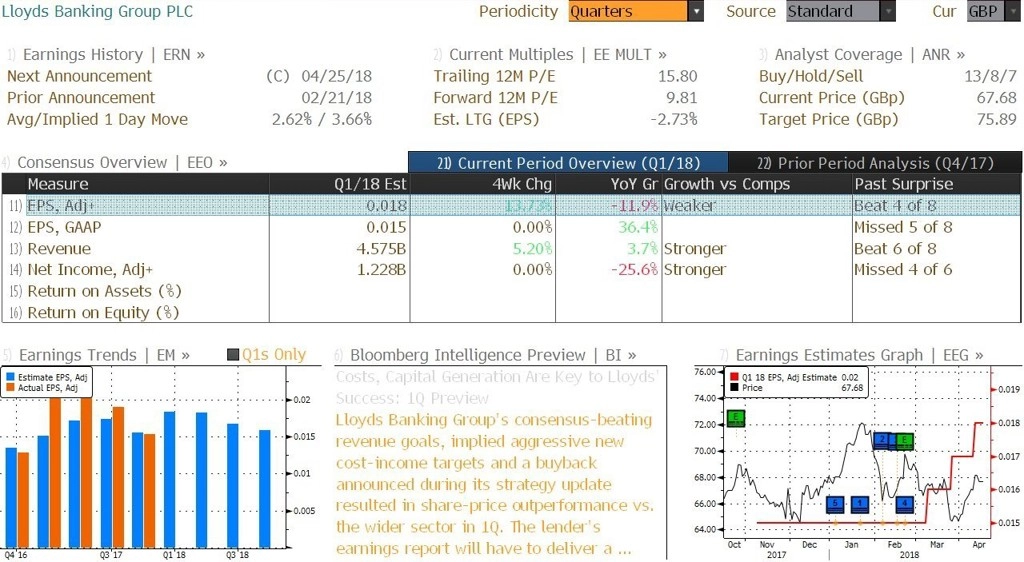This screenshot has width=1024, height=562.
Task: Click the blue Estimate EPS legend square
Action: pyautogui.click(x=11, y=377)
